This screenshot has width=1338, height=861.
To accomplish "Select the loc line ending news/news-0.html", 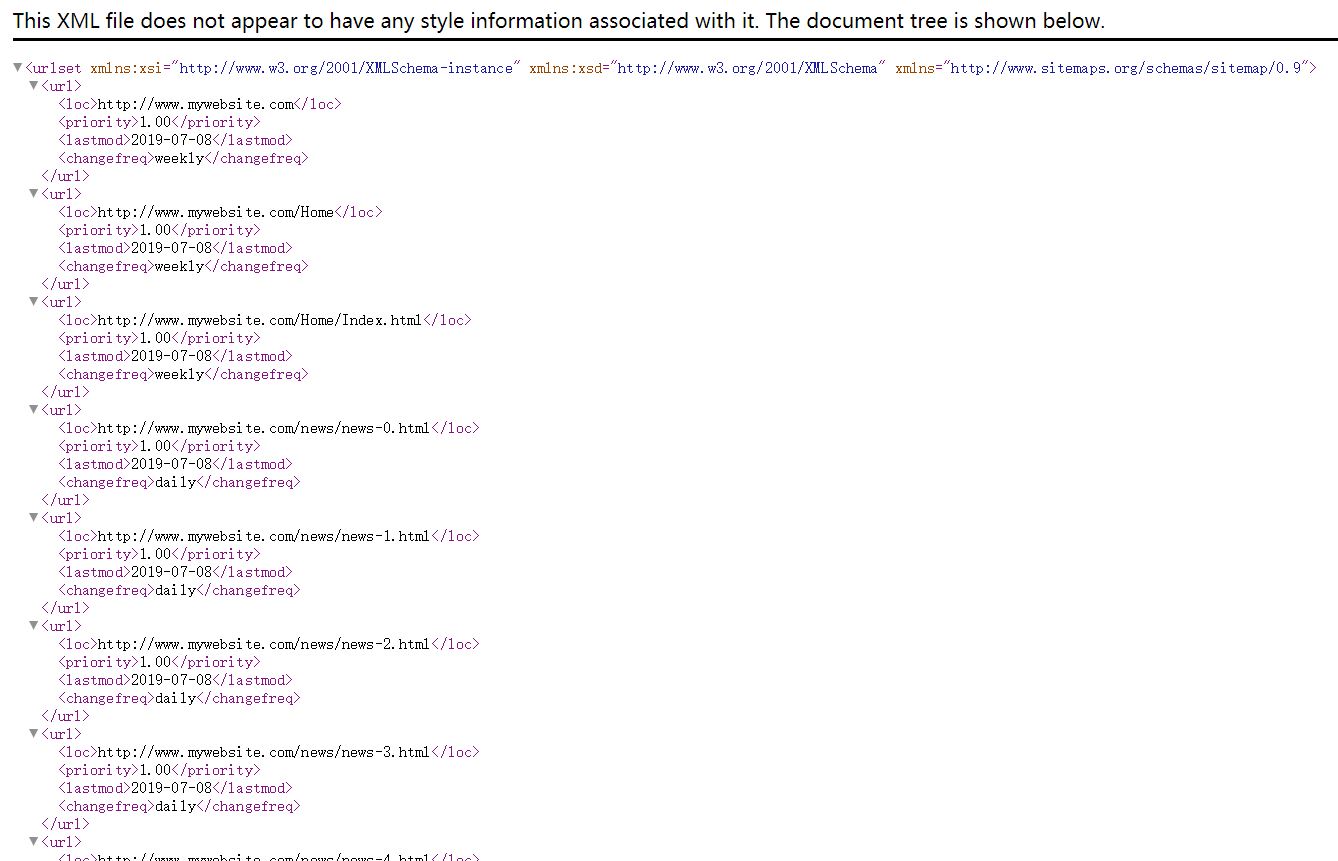I will pyautogui.click(x=268, y=428).
